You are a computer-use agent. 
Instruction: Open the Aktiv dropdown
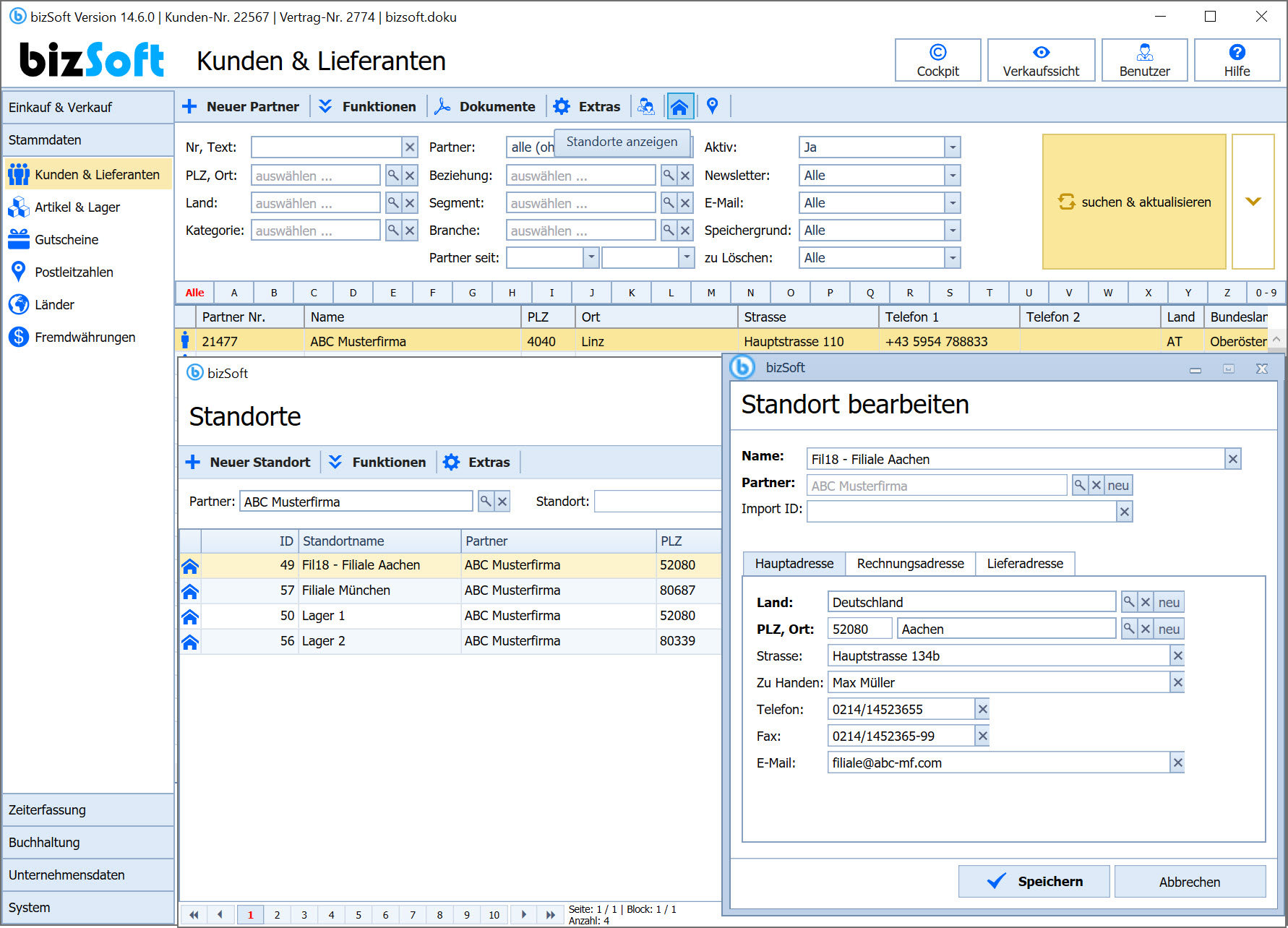[x=953, y=147]
